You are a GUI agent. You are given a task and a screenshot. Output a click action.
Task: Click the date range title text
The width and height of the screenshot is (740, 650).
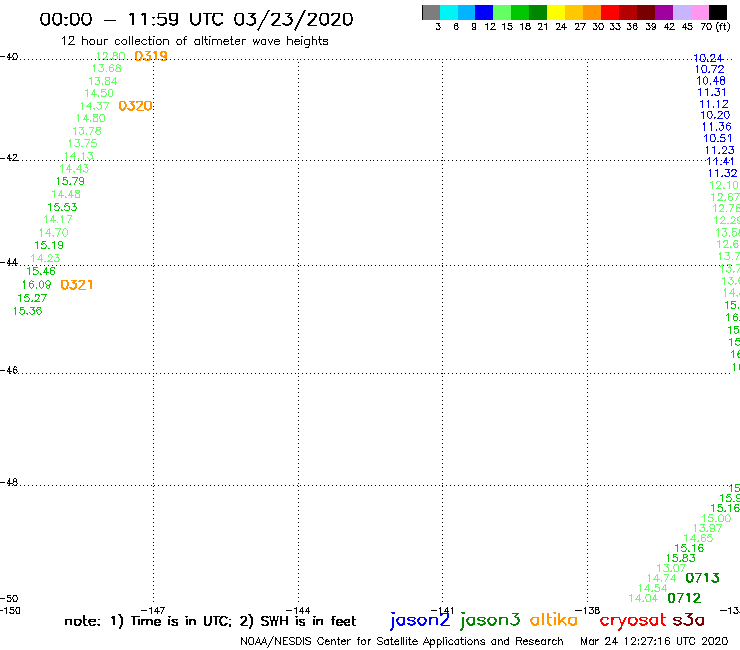pyautogui.click(x=196, y=20)
